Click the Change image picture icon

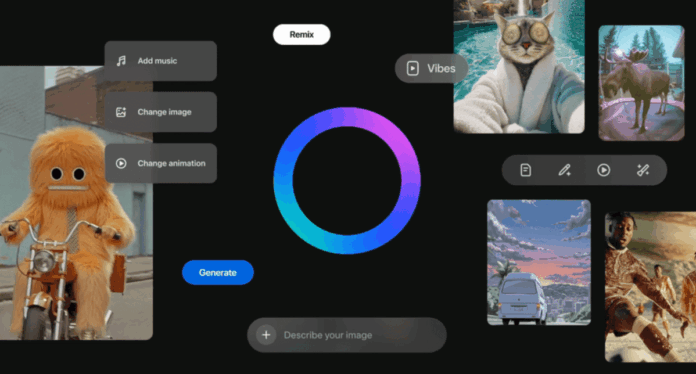121,112
